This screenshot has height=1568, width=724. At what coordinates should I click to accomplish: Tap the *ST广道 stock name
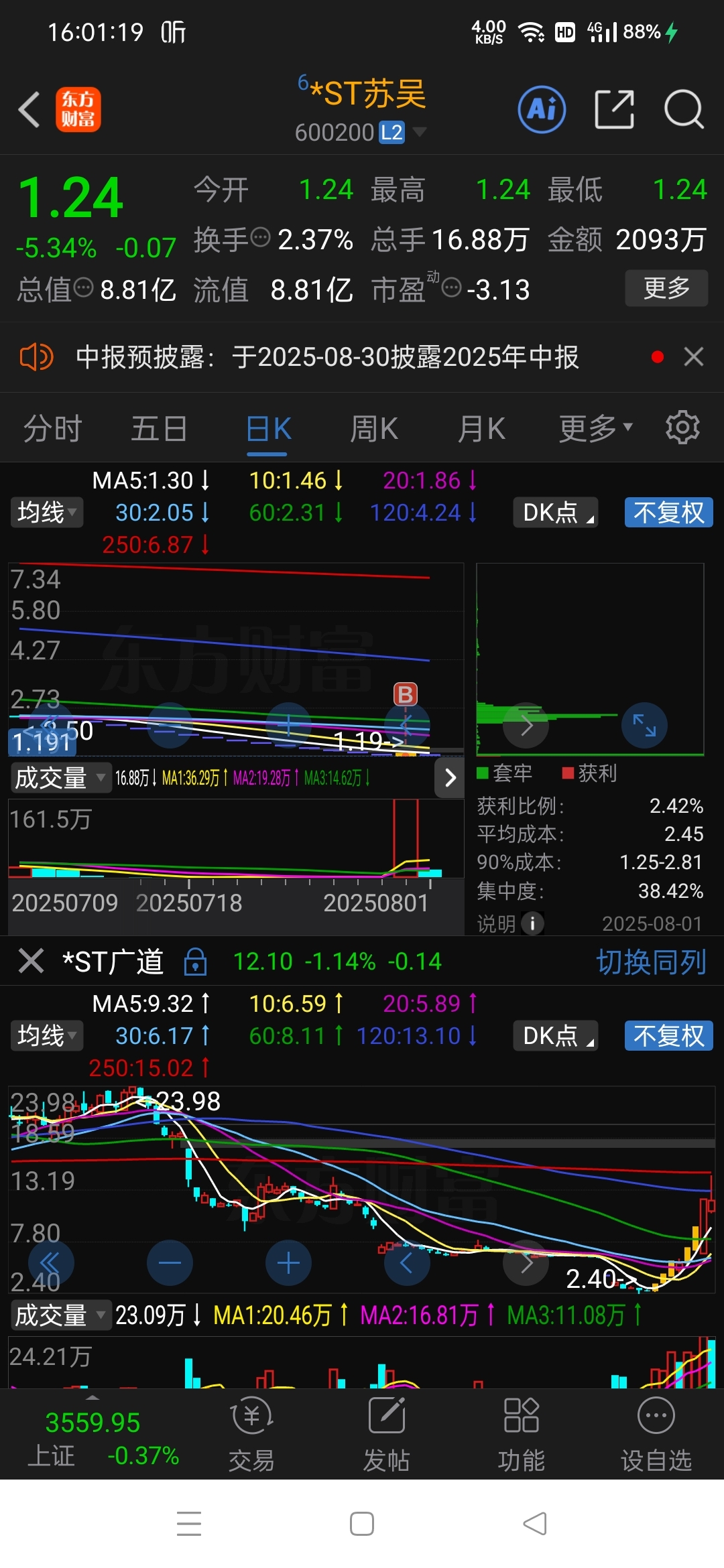coord(113,962)
